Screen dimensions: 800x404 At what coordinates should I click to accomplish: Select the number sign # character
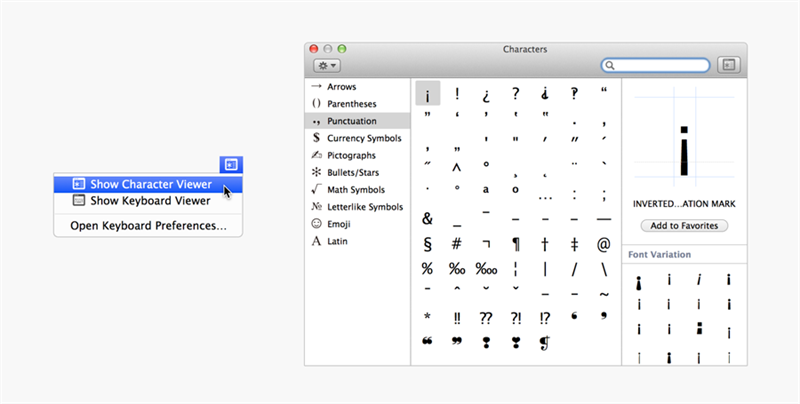tap(457, 244)
